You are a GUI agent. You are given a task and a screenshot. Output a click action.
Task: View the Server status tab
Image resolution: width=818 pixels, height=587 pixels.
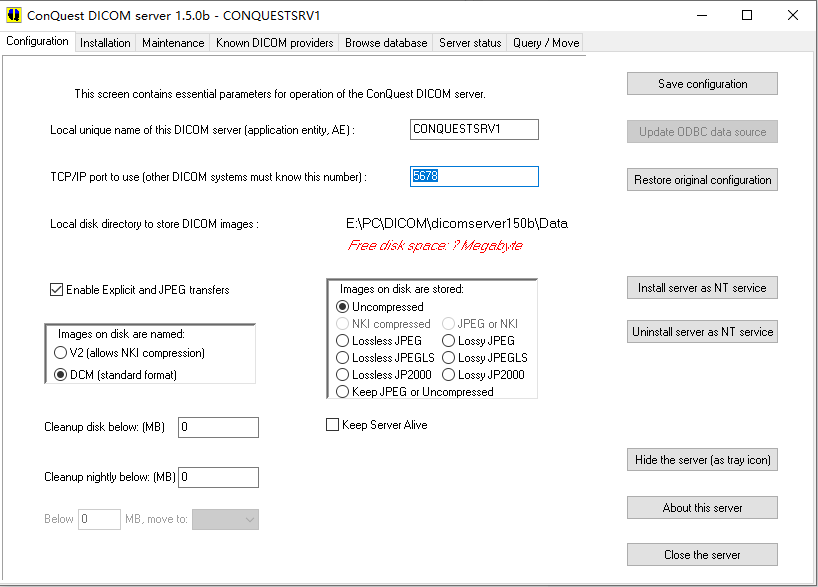coord(470,43)
